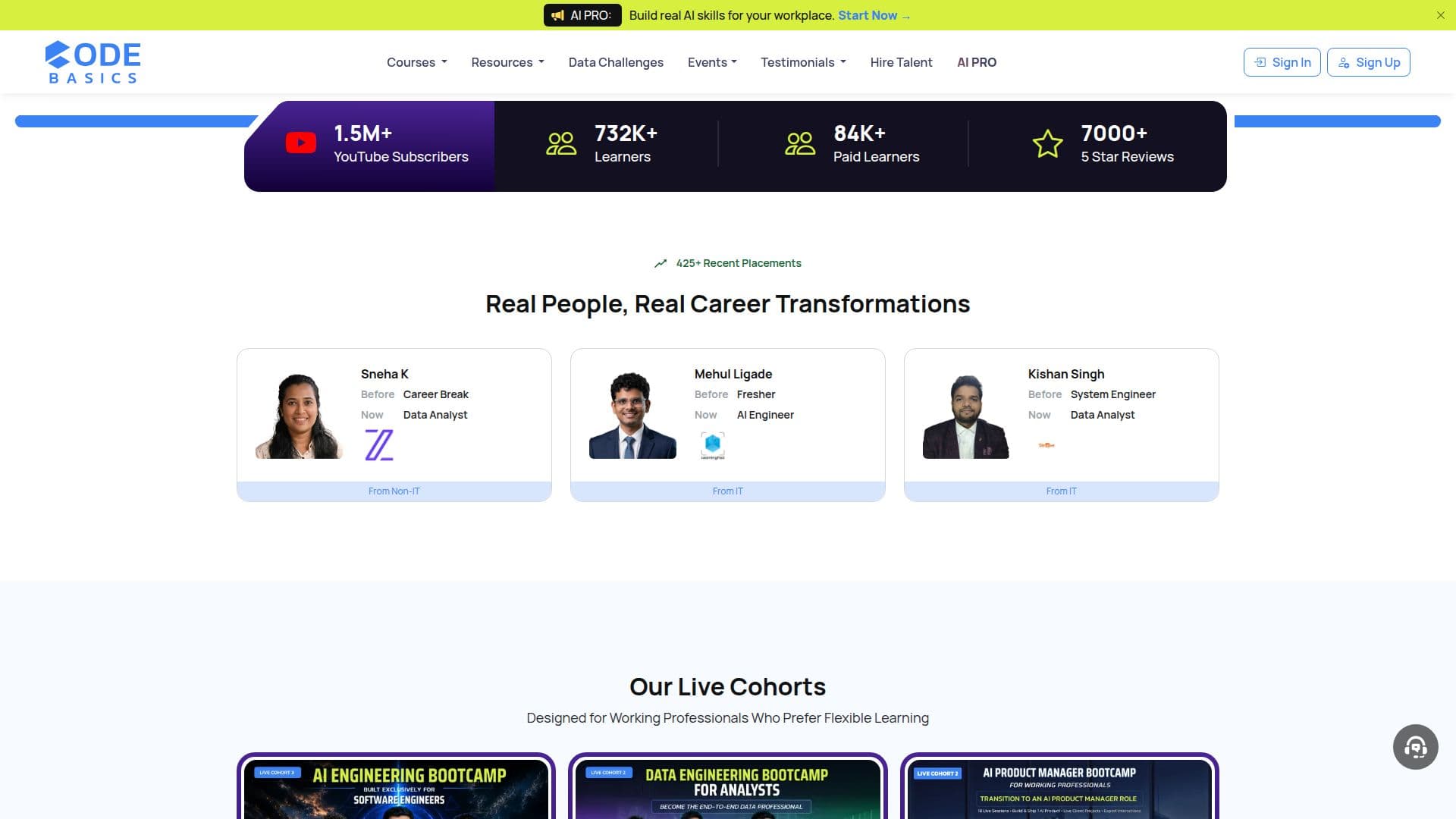
Task: Click the Paid Learners people icon
Action: coord(800,143)
